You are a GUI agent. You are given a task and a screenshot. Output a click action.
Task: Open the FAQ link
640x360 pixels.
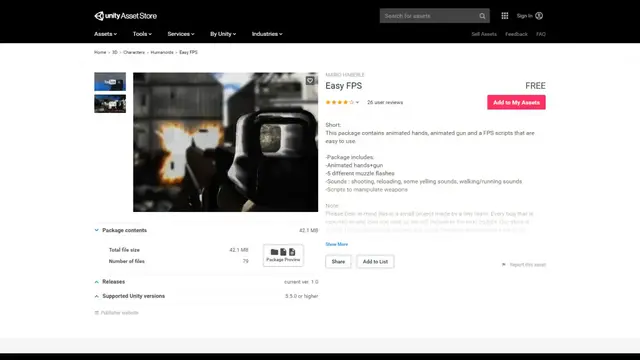pos(541,34)
